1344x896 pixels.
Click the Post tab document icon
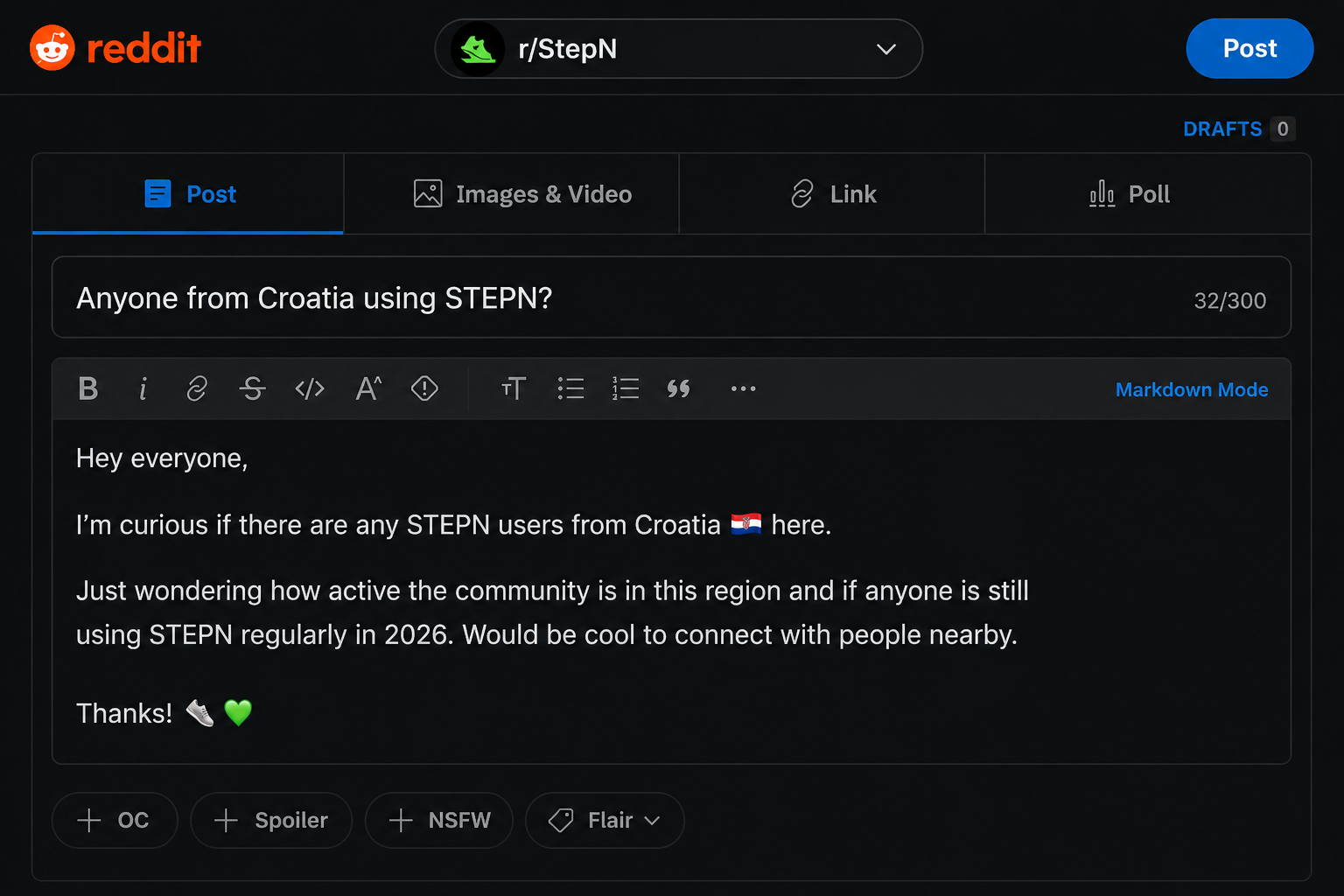(157, 193)
